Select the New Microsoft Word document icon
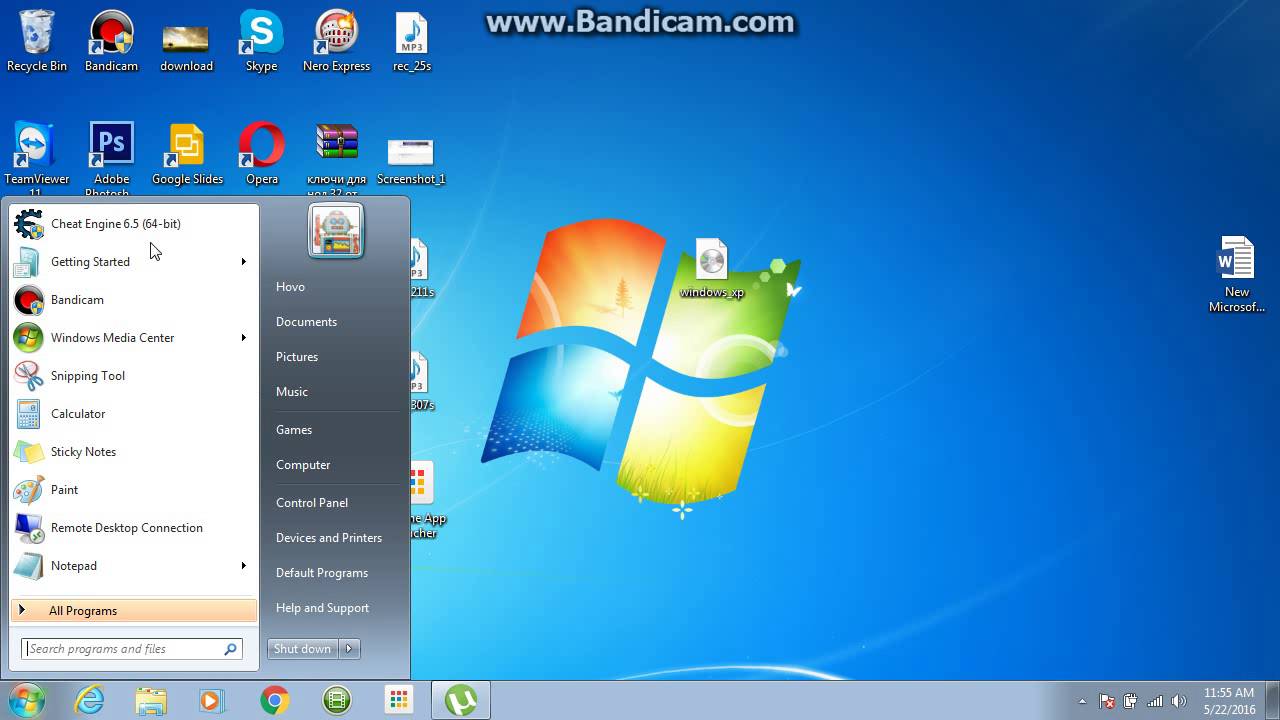Image resolution: width=1280 pixels, height=720 pixels. point(1236,274)
